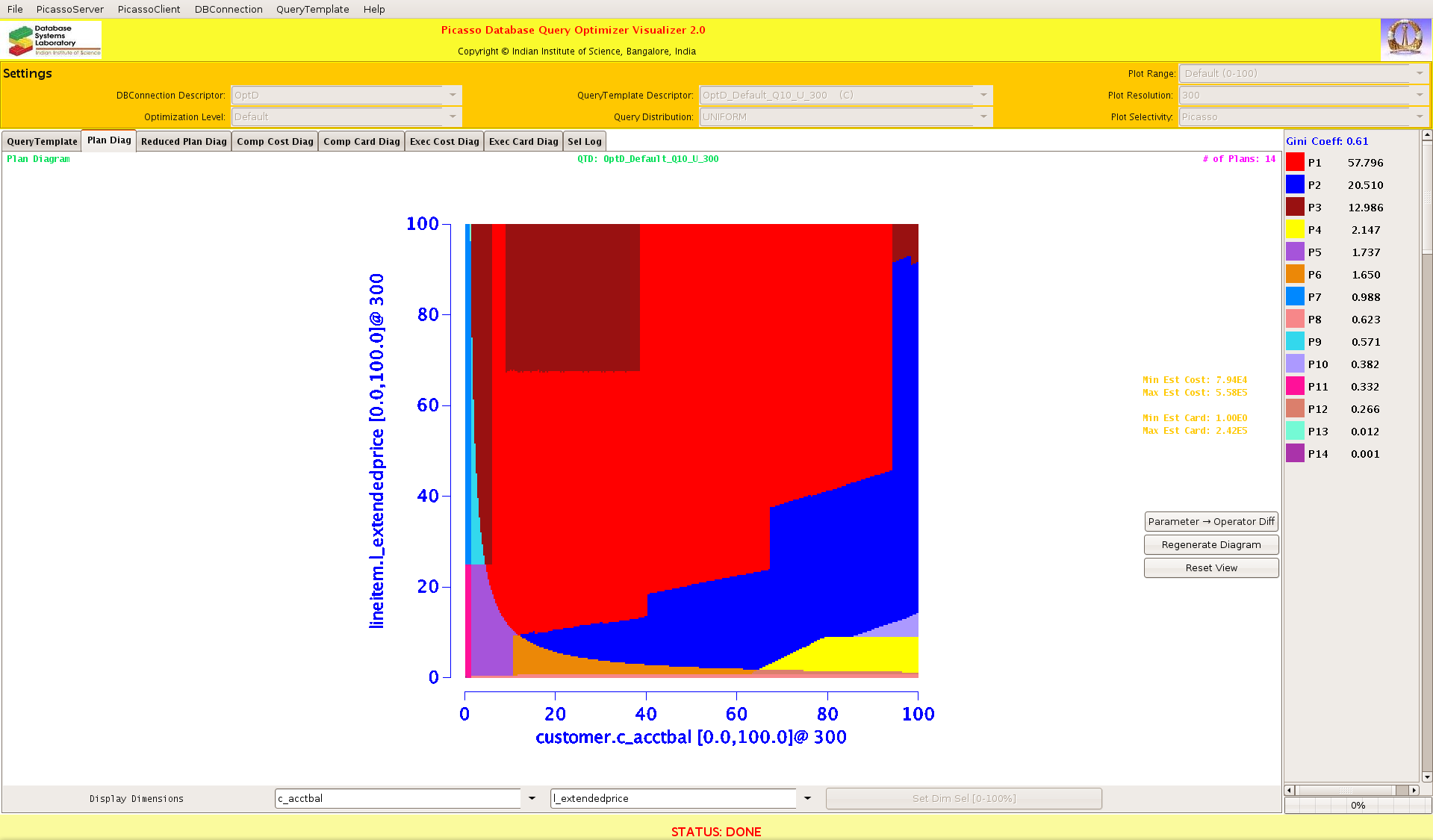Click the orange P6 plan swatch
This screenshot has height=840, width=1433.
(x=1295, y=275)
